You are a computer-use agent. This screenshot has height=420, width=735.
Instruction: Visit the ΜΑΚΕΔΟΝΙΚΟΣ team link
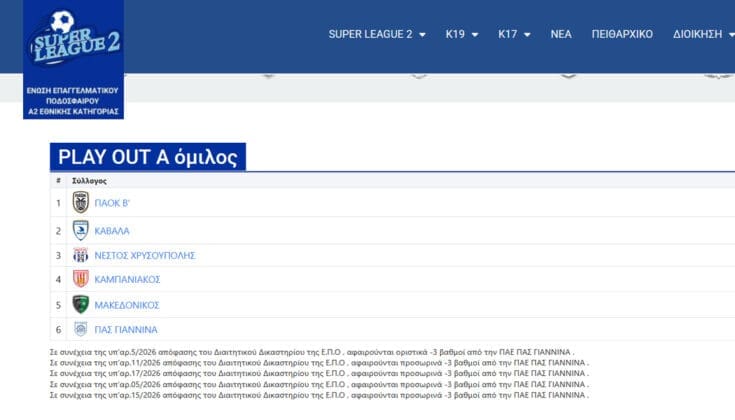(127, 305)
